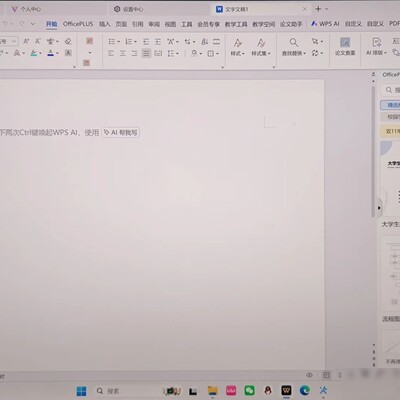Open the OfficePLUS ribbon tab
This screenshot has width=400, height=400.
pyautogui.click(x=78, y=24)
